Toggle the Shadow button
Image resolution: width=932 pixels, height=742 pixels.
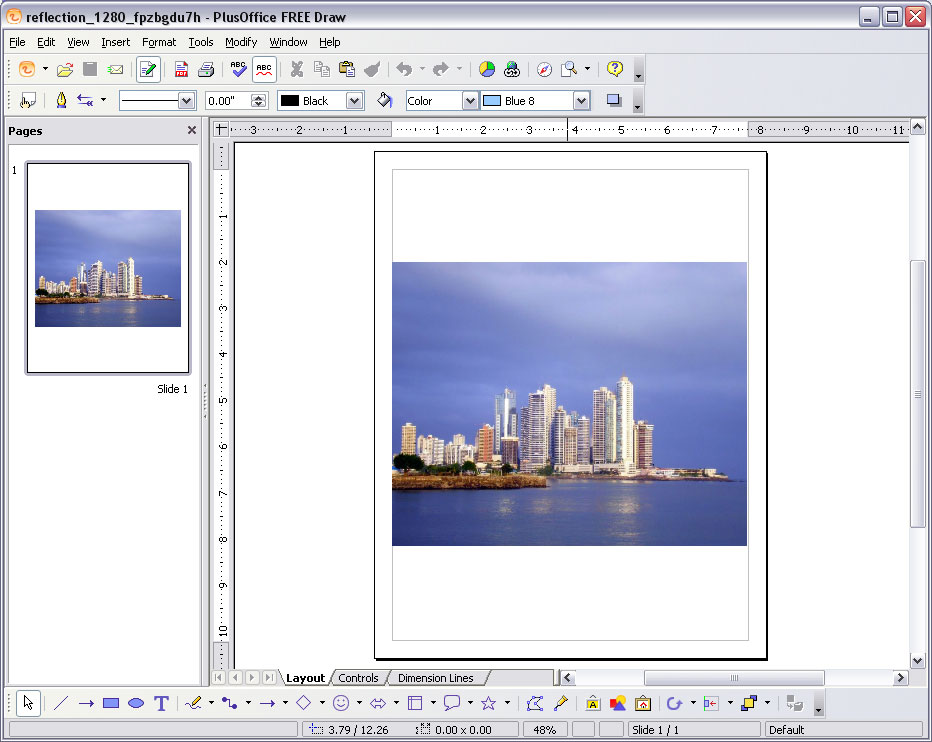point(614,100)
